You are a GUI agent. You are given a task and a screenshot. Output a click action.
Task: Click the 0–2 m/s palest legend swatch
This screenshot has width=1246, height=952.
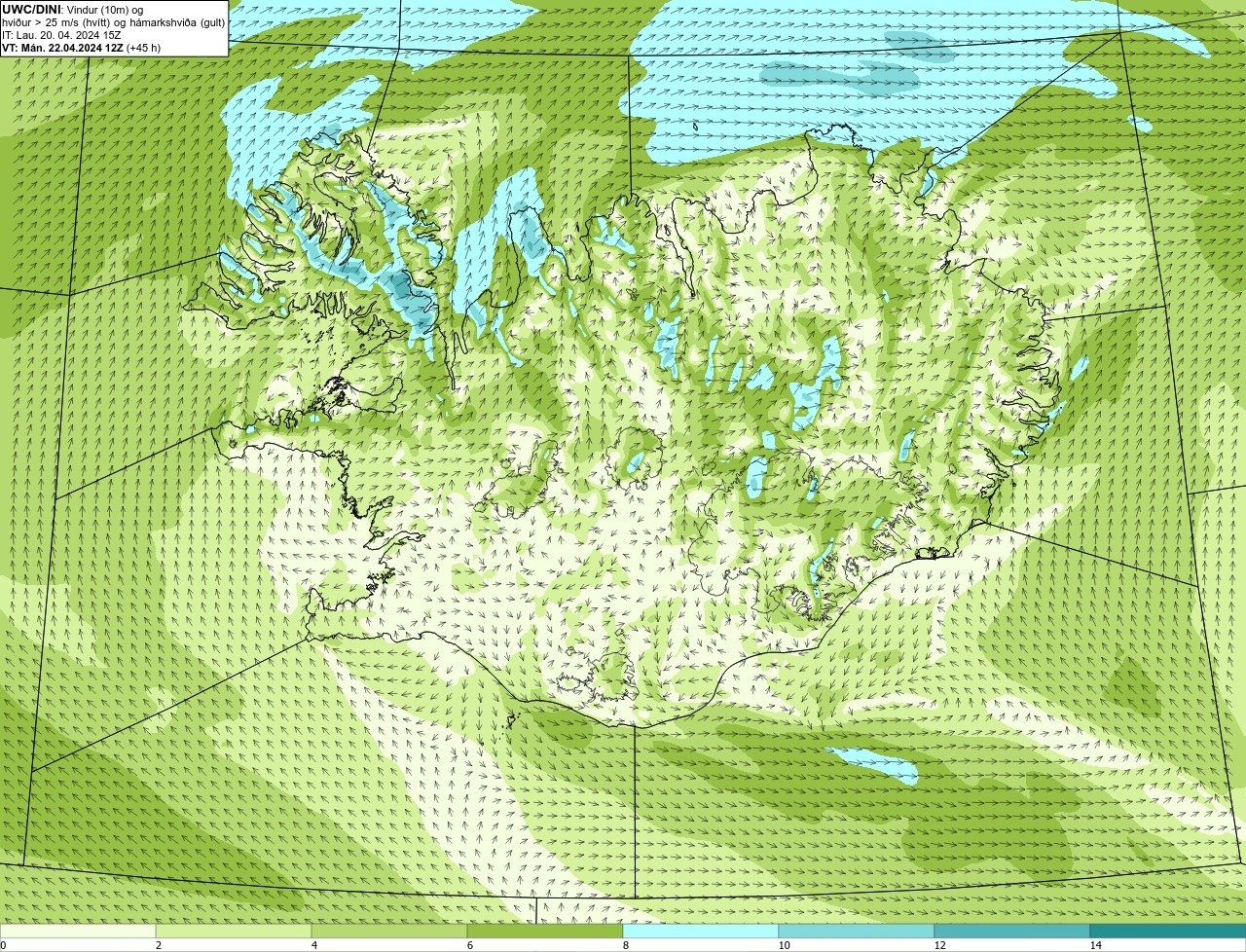pos(78,931)
